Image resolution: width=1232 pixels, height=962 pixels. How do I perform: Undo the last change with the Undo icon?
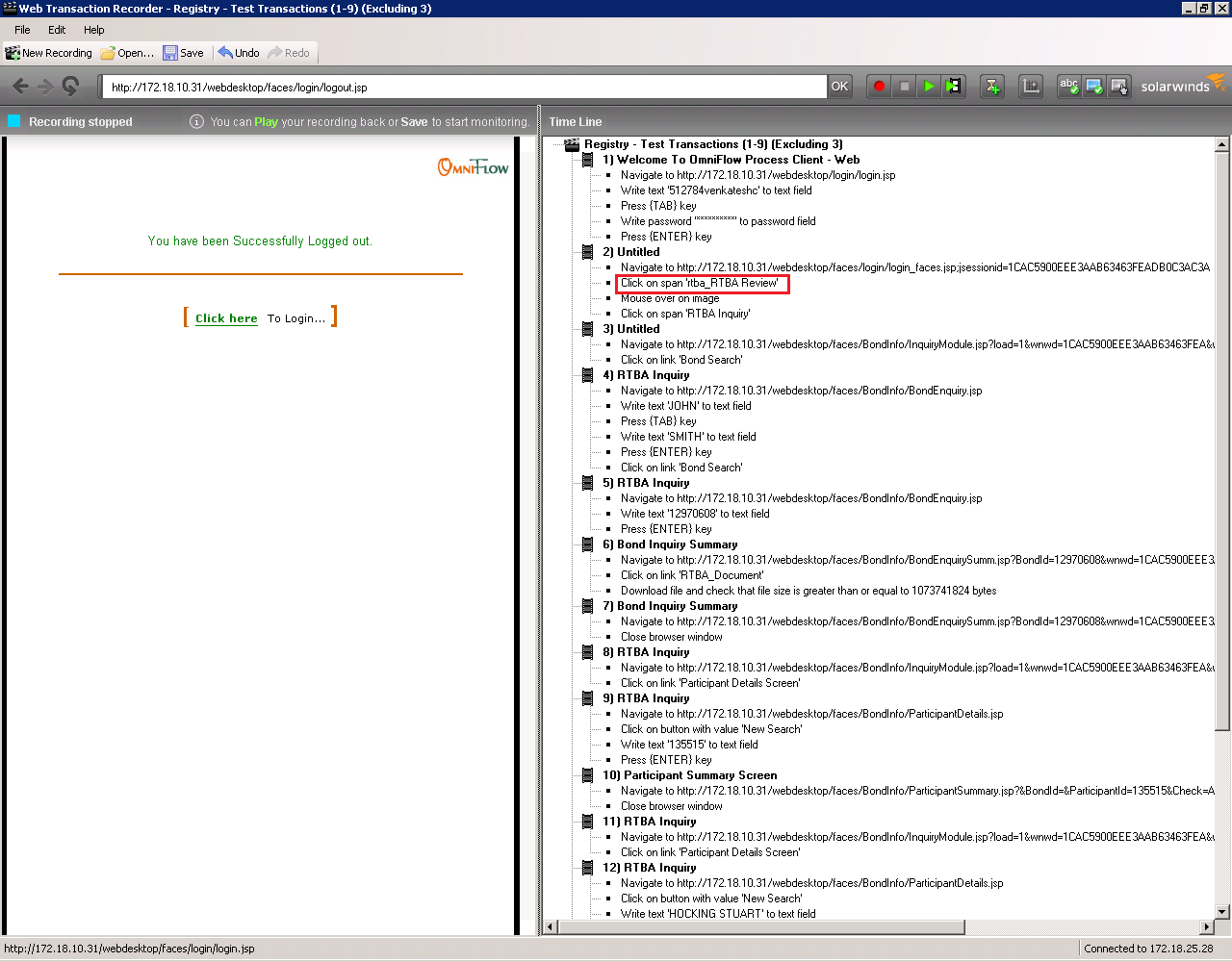pyautogui.click(x=237, y=53)
